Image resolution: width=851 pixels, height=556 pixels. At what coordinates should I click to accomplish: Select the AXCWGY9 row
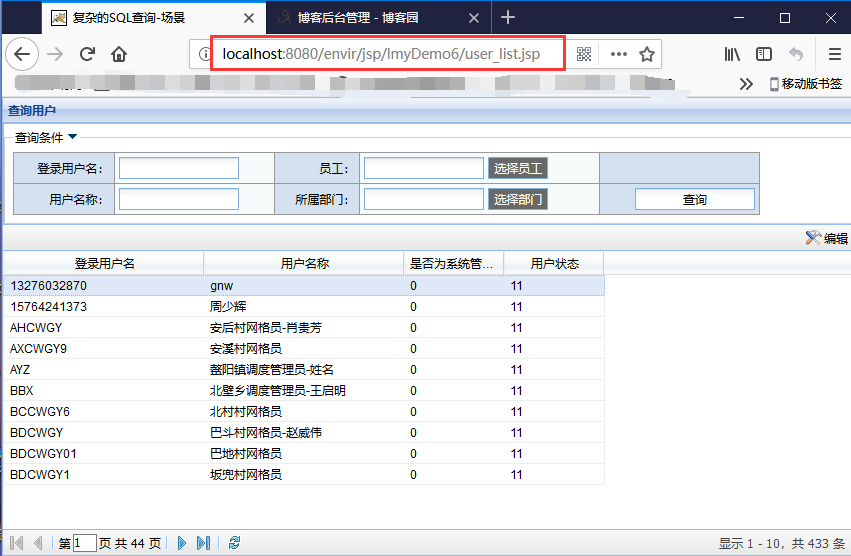point(304,349)
